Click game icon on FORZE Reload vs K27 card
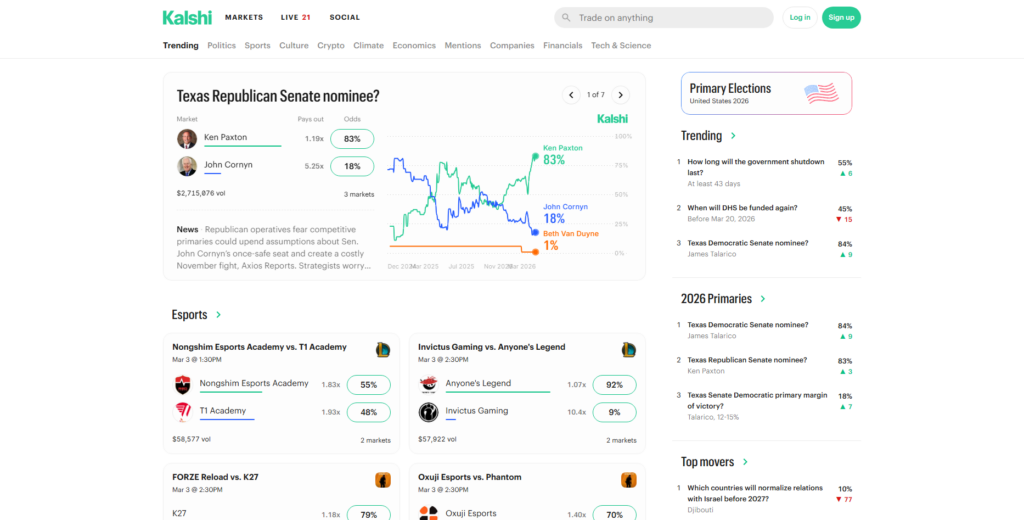Image resolution: width=1024 pixels, height=520 pixels. tap(383, 480)
